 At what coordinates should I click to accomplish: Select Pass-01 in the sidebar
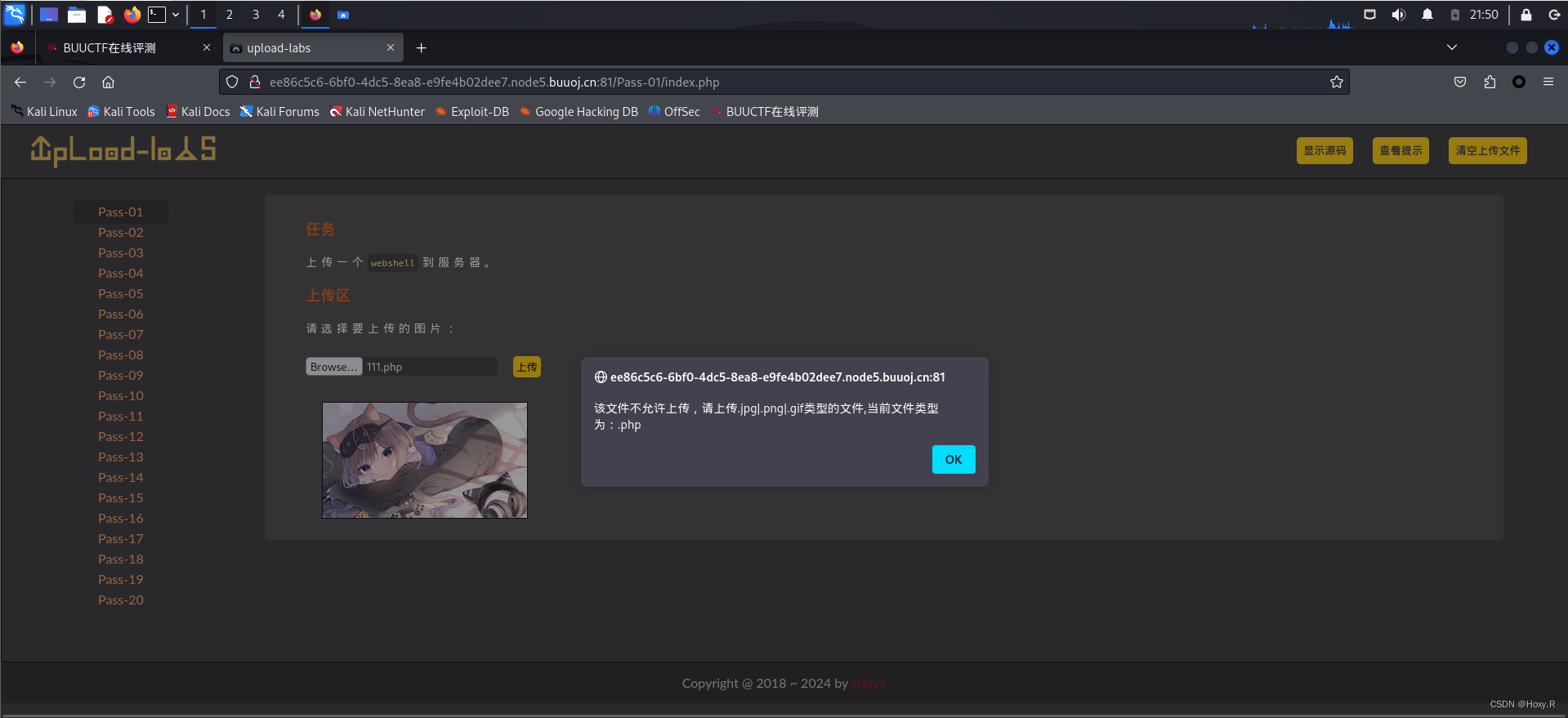pos(121,212)
